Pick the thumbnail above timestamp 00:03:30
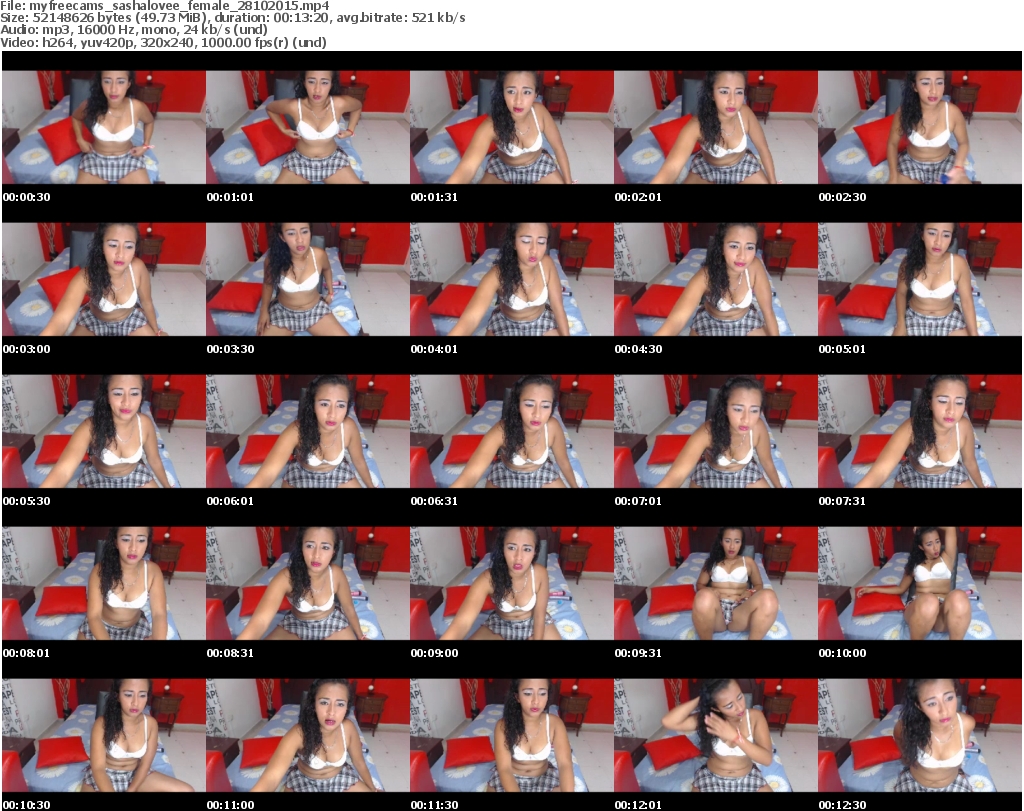This screenshot has height=811, width=1024. (x=308, y=279)
